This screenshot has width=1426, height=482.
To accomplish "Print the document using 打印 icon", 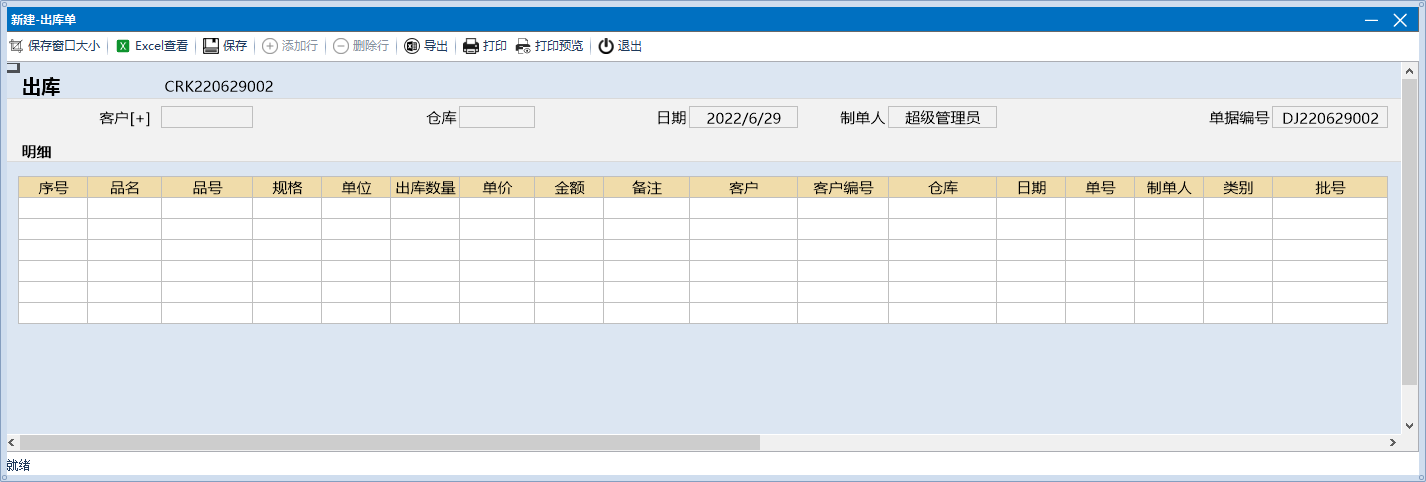I will pyautogui.click(x=471, y=46).
